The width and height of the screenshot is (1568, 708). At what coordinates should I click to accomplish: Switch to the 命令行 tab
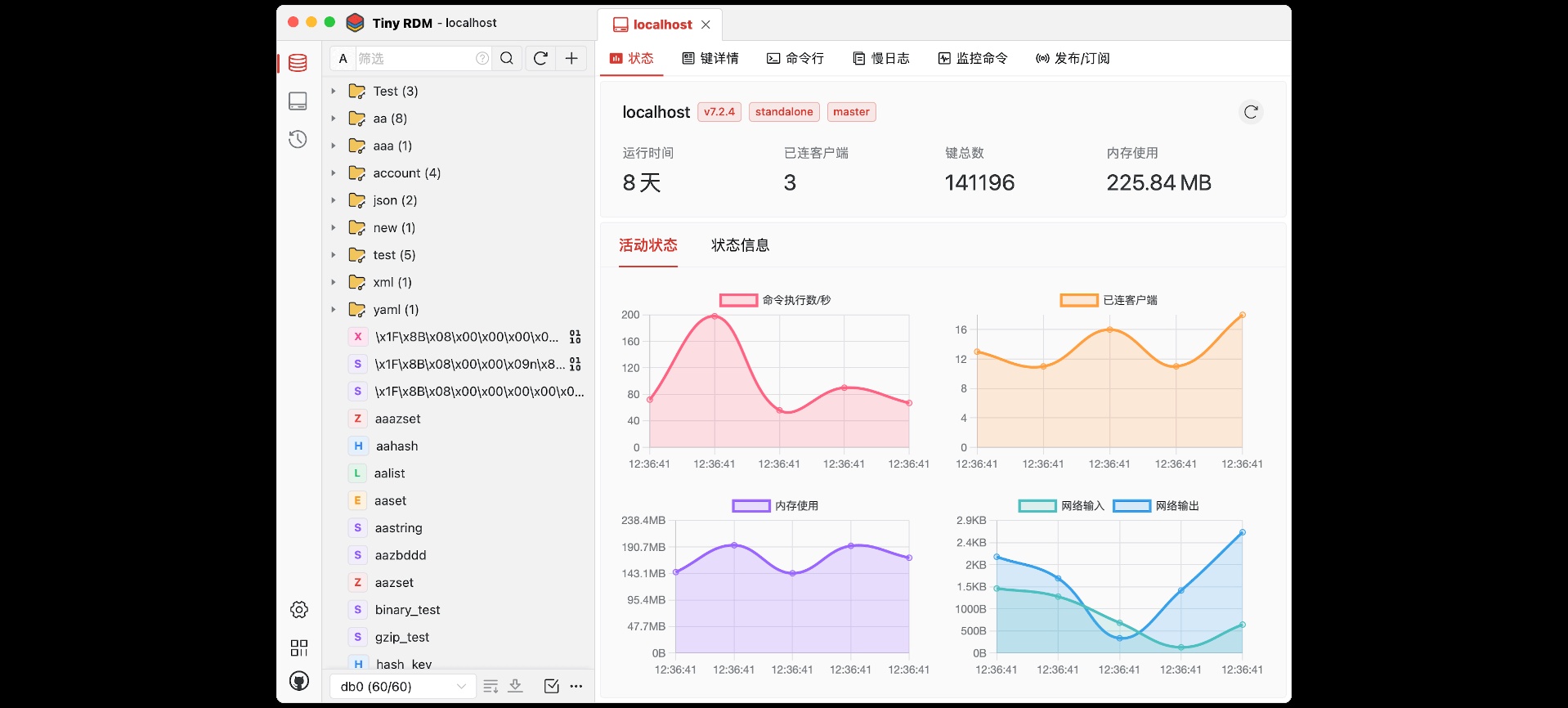pos(795,58)
